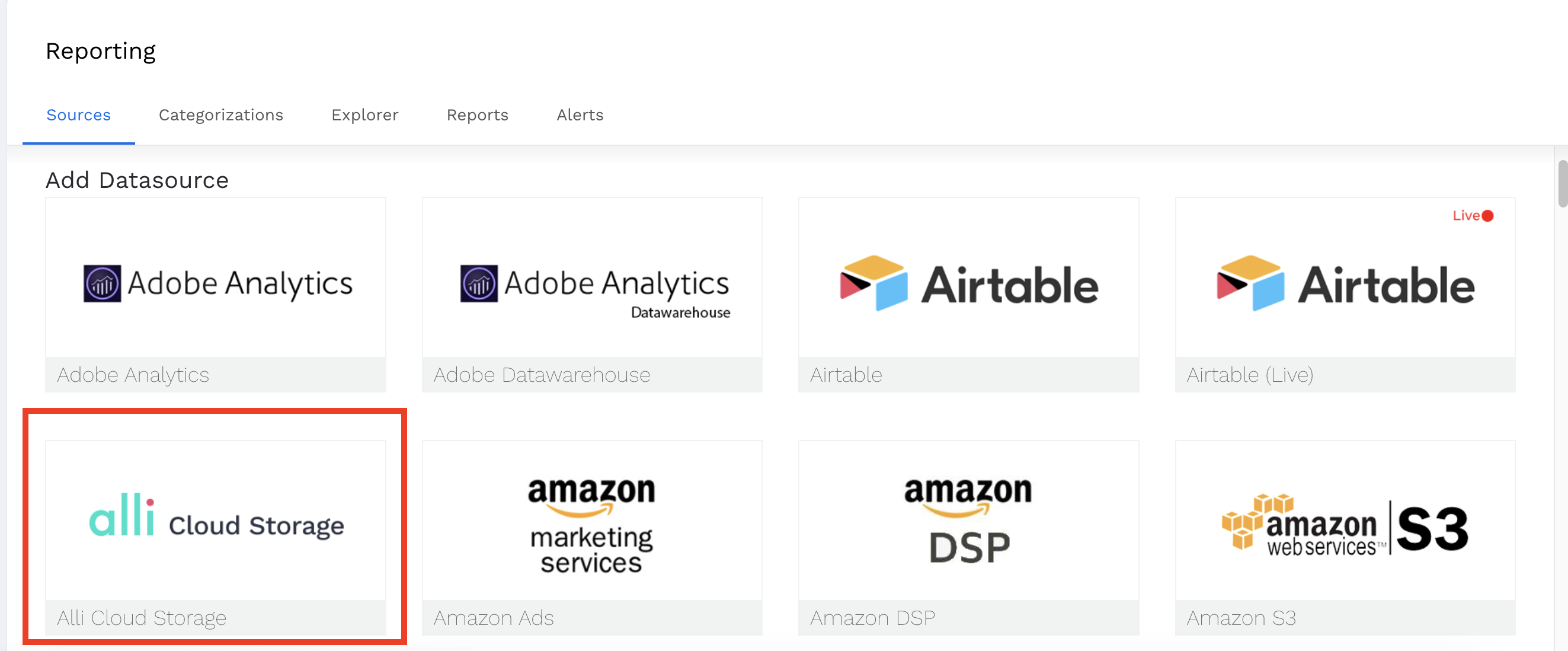Click the vertical scrollbar handle
The height and width of the screenshot is (651, 1568).
pyautogui.click(x=1562, y=183)
